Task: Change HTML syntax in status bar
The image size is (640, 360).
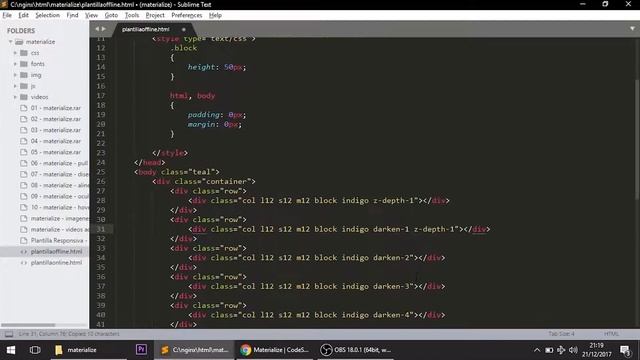Action: 611,333
